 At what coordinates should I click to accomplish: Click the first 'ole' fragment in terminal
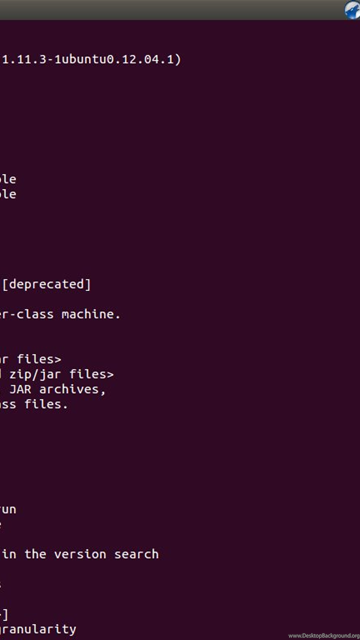(x=8, y=179)
